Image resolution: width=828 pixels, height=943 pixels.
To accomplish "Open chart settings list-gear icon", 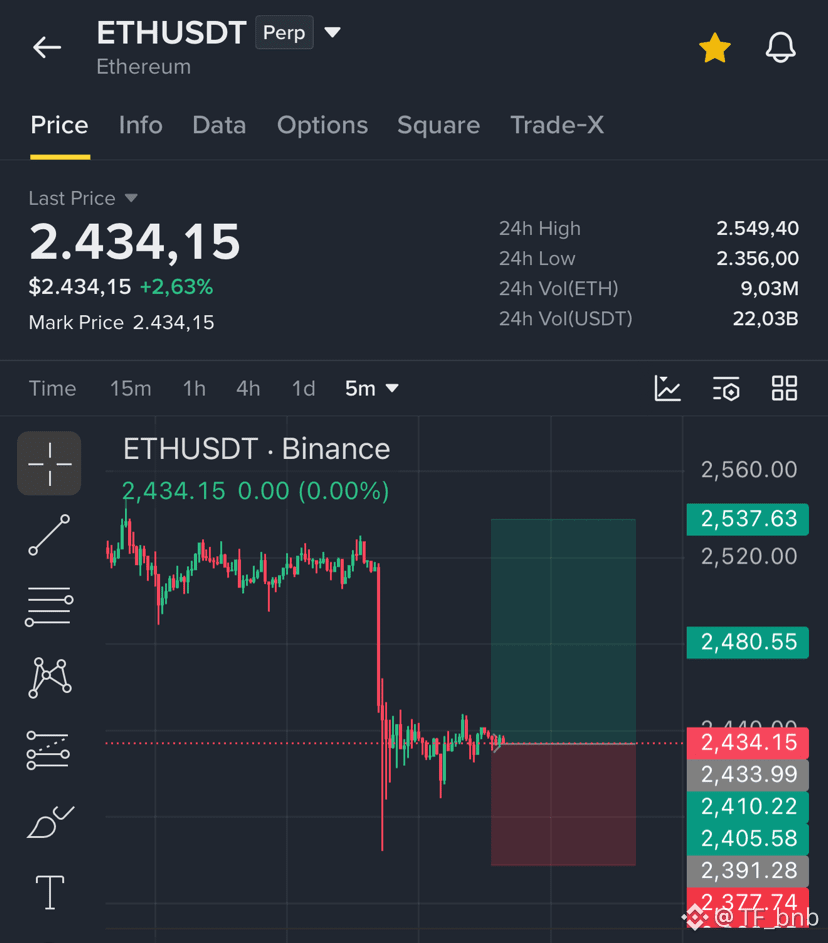I will [x=726, y=389].
